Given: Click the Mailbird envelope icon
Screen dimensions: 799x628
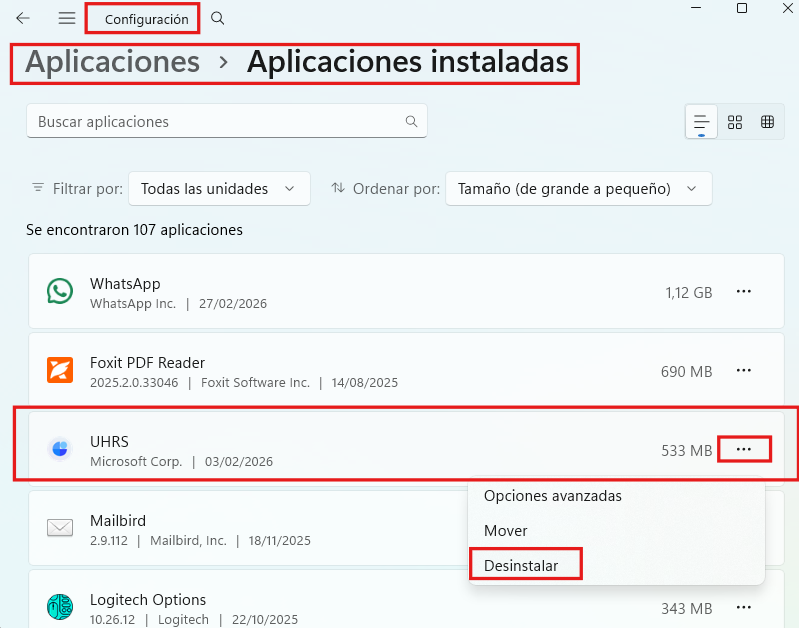Looking at the screenshot, I should pos(60,528).
